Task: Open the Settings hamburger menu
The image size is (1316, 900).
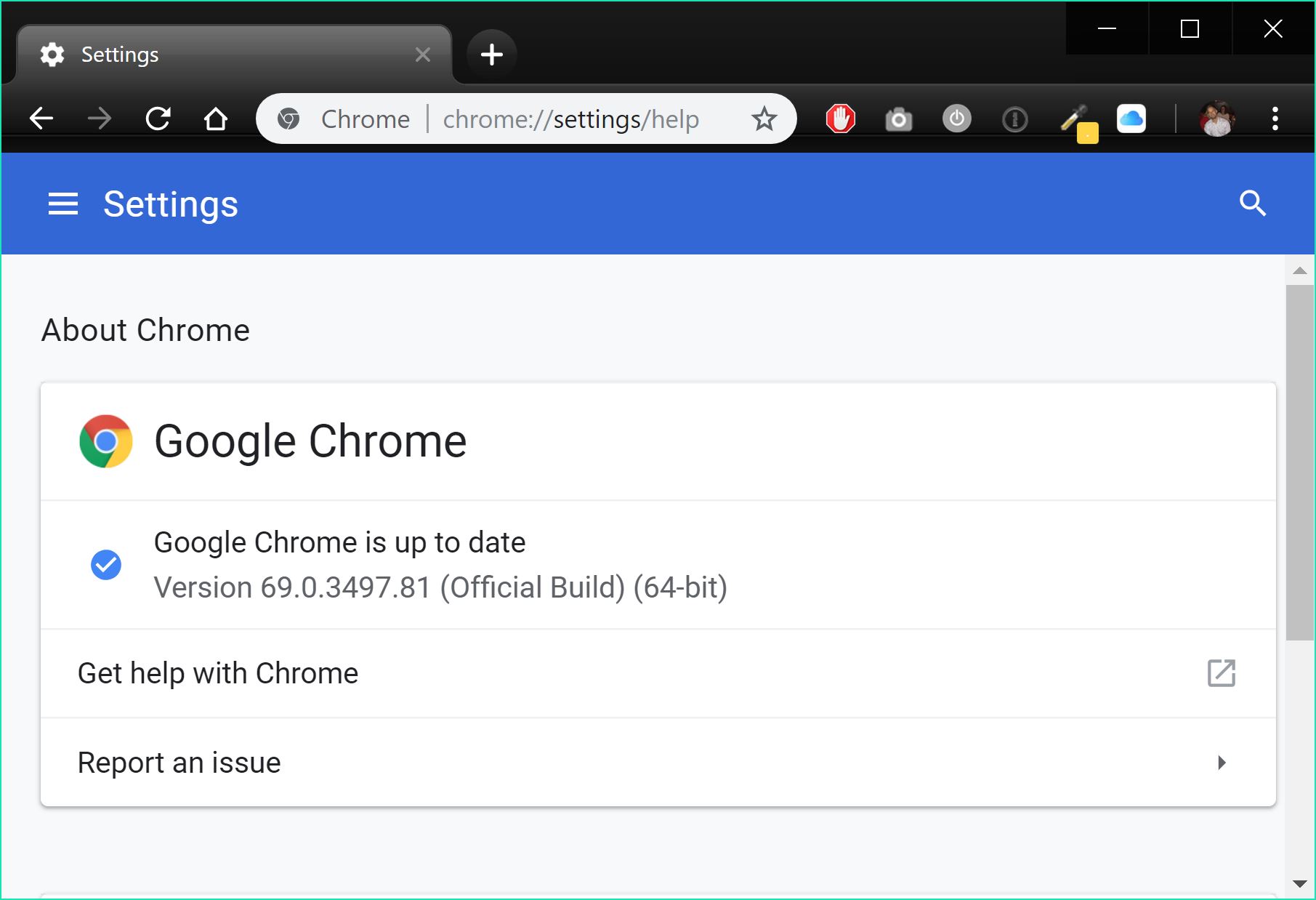Action: point(62,204)
